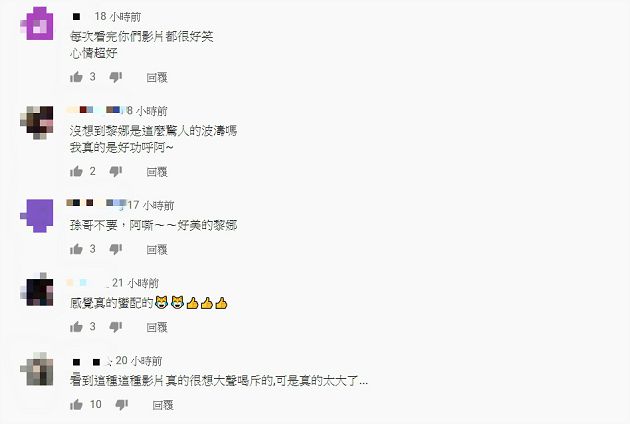Viewport: 630px width, 424px height.
Task: Dislike the comment about 黎娜驚人的波濤
Action: (116, 172)
